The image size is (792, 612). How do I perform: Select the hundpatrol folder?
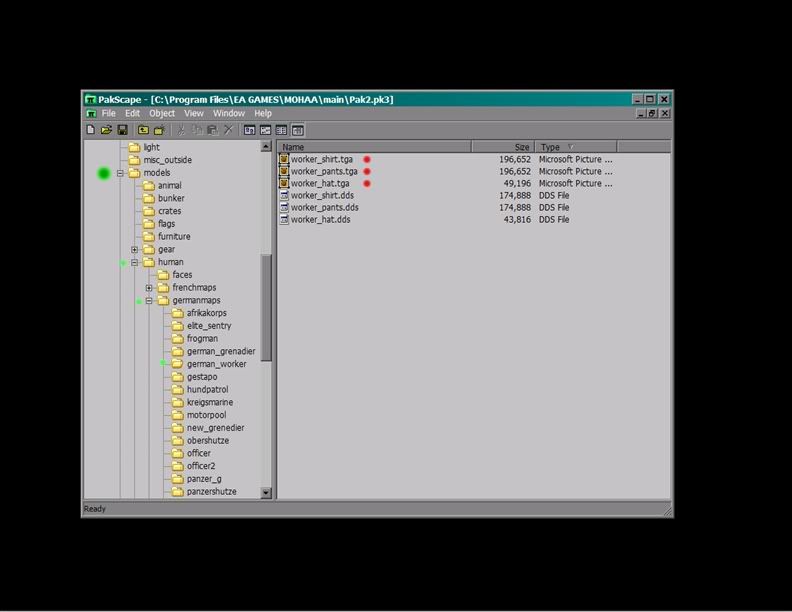coord(208,389)
